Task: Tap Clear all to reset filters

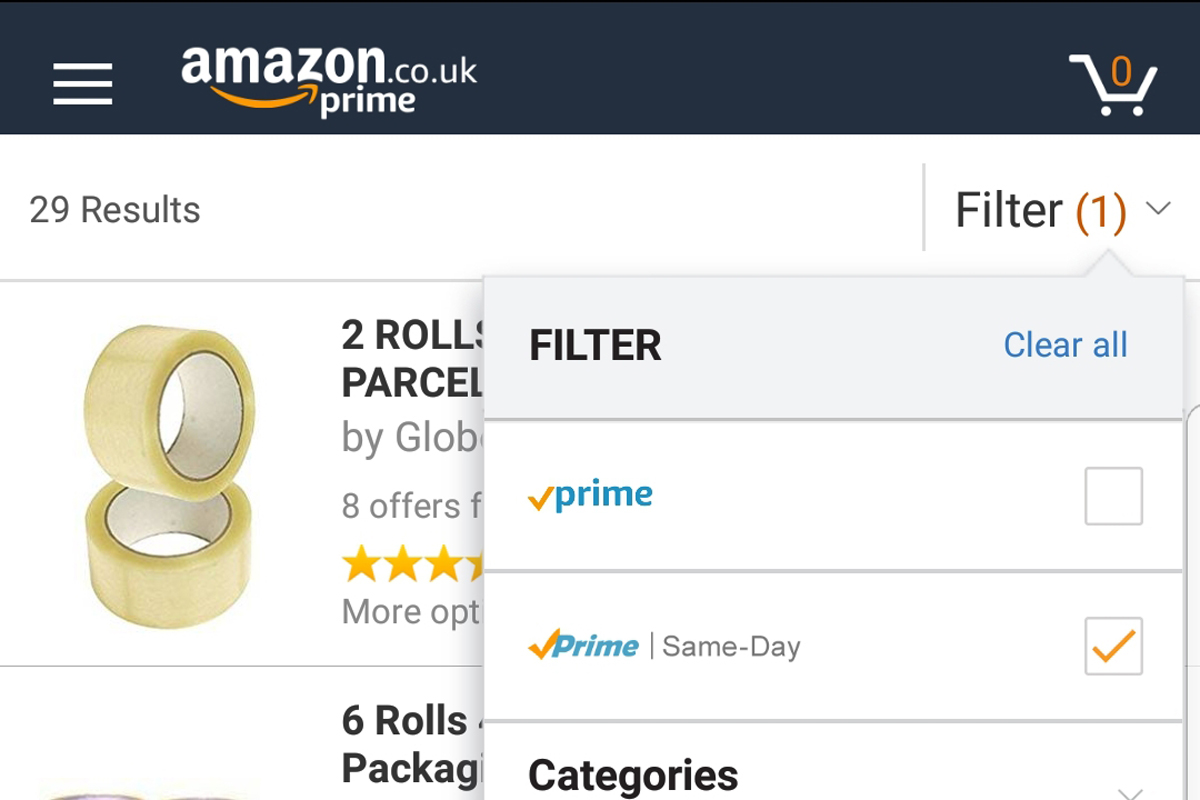Action: coord(1064,344)
